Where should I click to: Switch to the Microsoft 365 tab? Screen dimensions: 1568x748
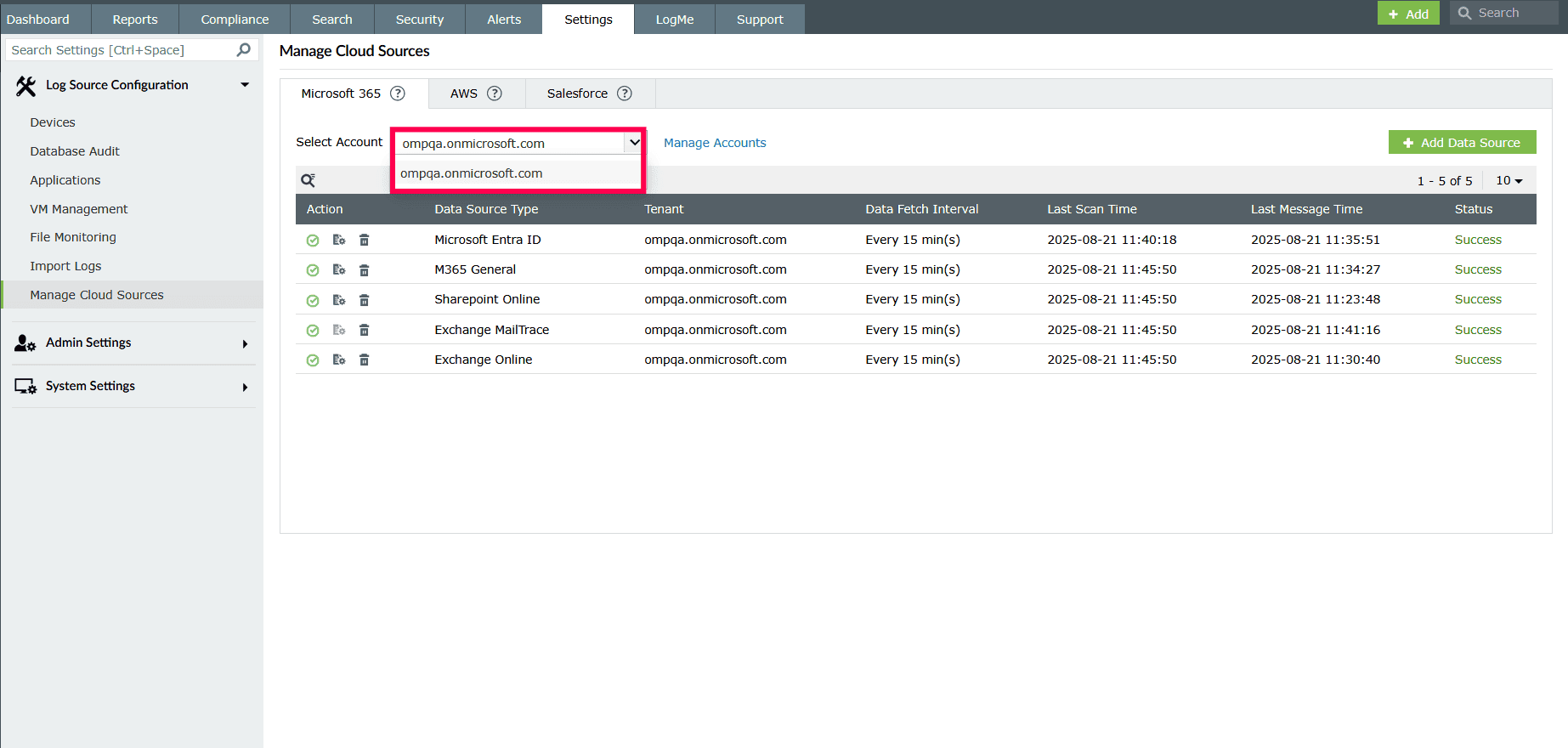click(354, 93)
